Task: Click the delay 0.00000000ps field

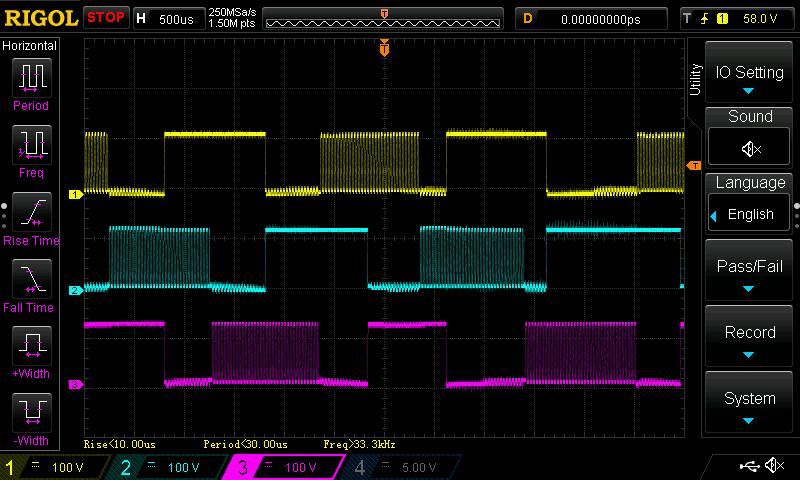Action: (601, 19)
